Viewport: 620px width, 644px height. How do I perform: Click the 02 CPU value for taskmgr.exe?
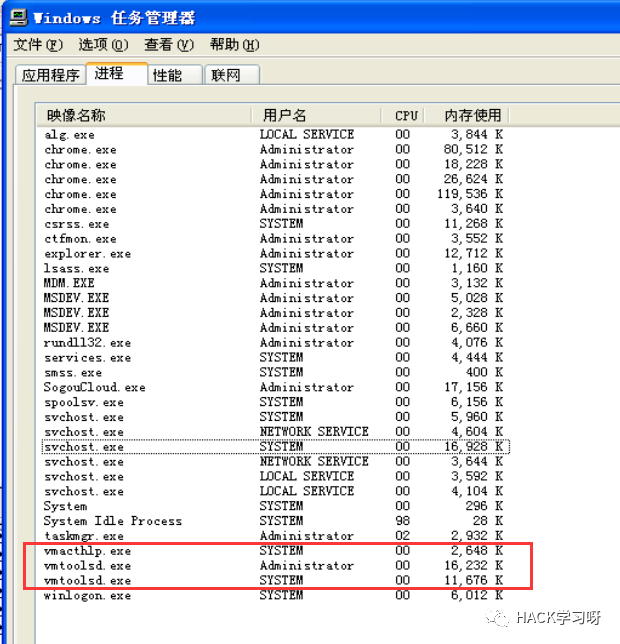click(402, 535)
